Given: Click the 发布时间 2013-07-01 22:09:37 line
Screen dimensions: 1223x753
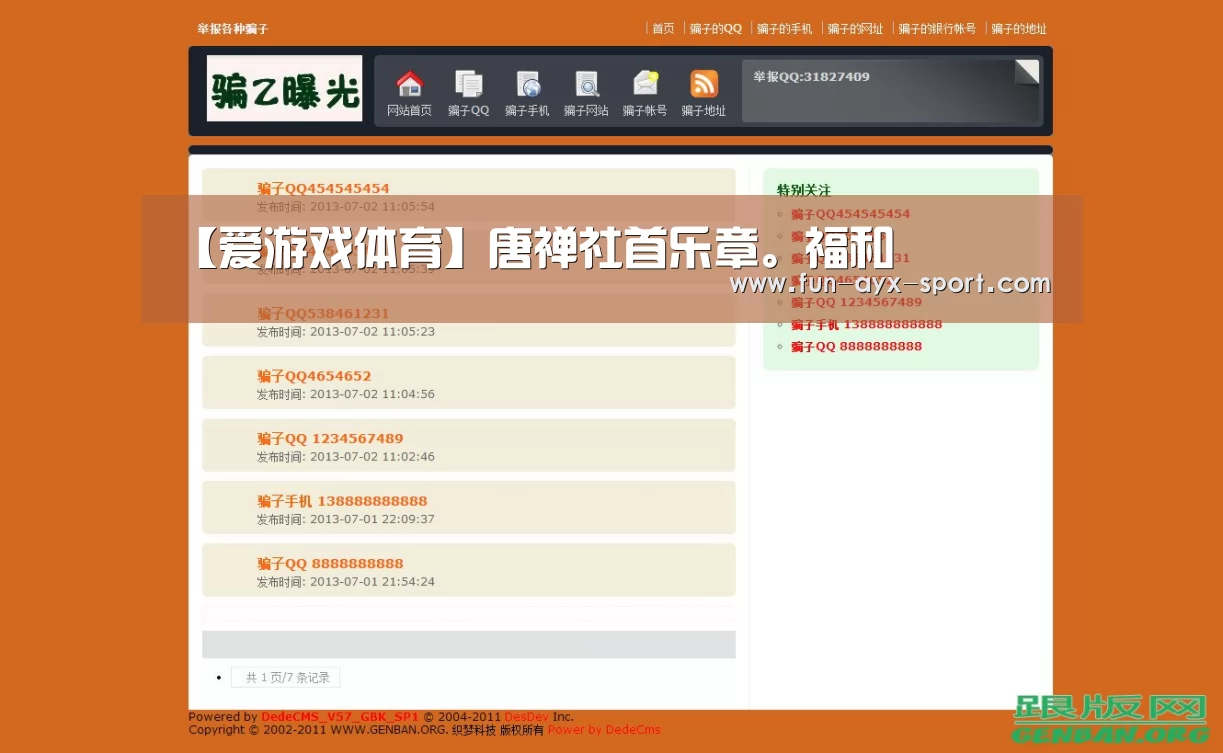Looking at the screenshot, I should point(346,519).
